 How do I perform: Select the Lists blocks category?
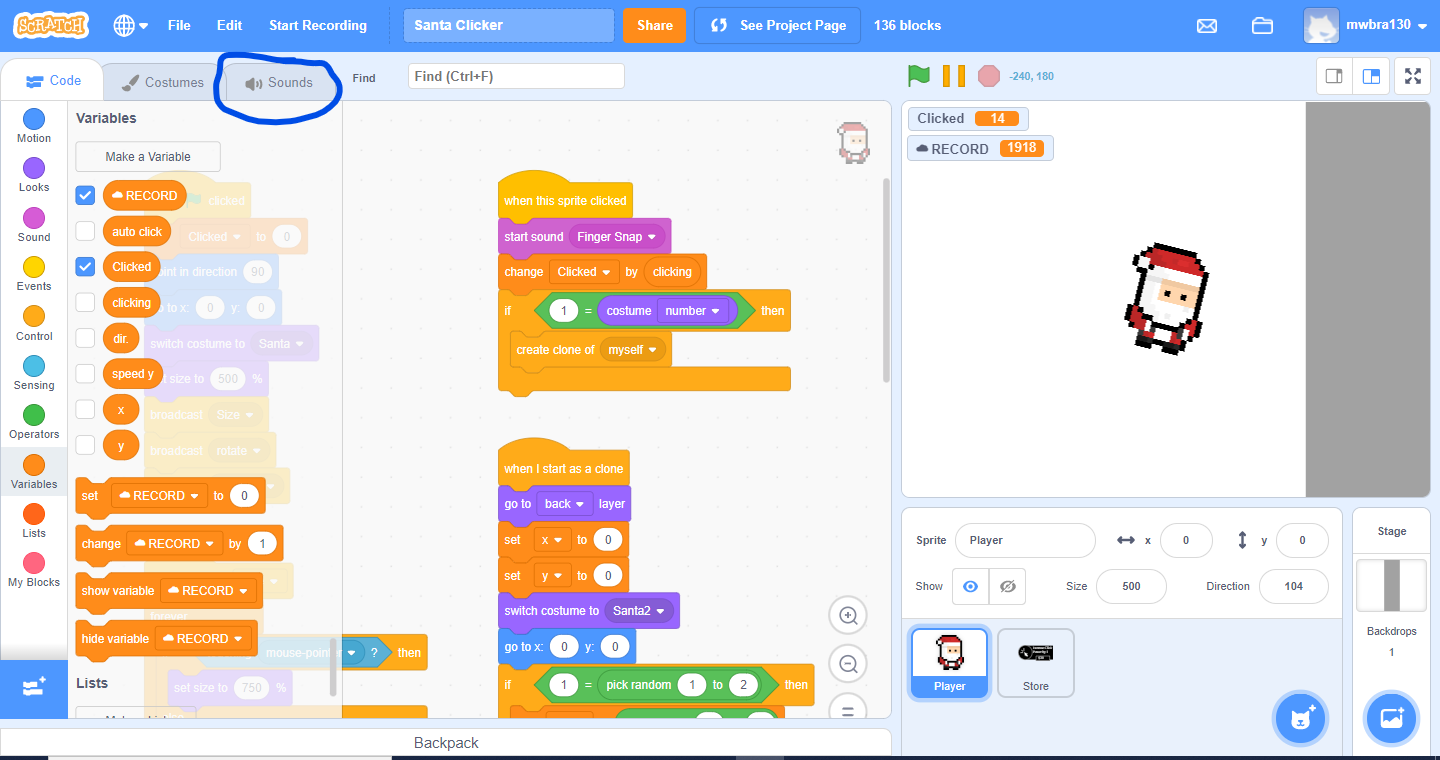click(x=34, y=521)
